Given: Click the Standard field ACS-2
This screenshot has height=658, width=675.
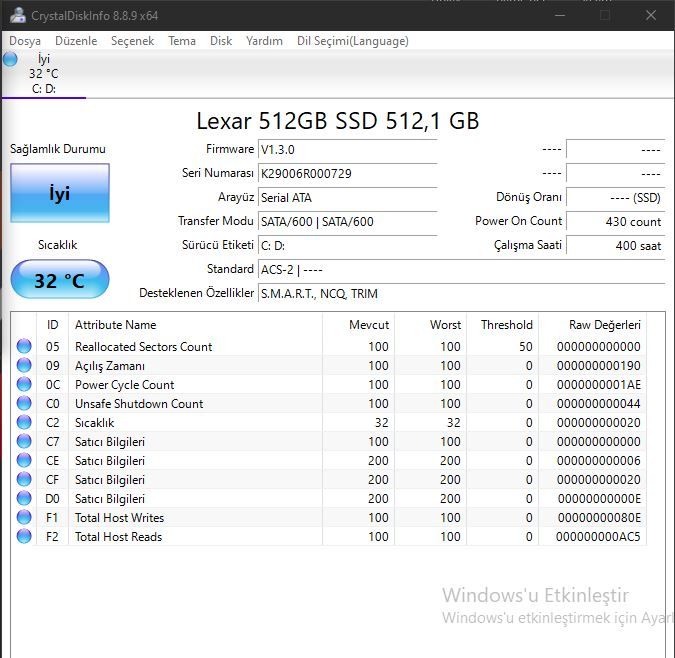Looking at the screenshot, I should click(461, 270).
